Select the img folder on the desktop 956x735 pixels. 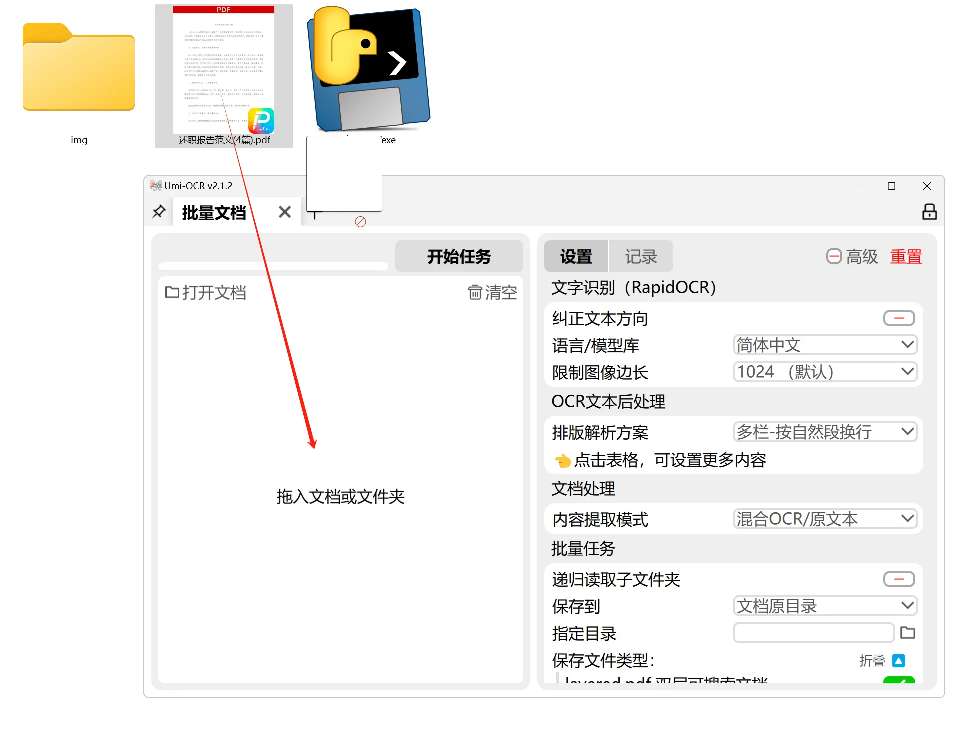coord(78,70)
